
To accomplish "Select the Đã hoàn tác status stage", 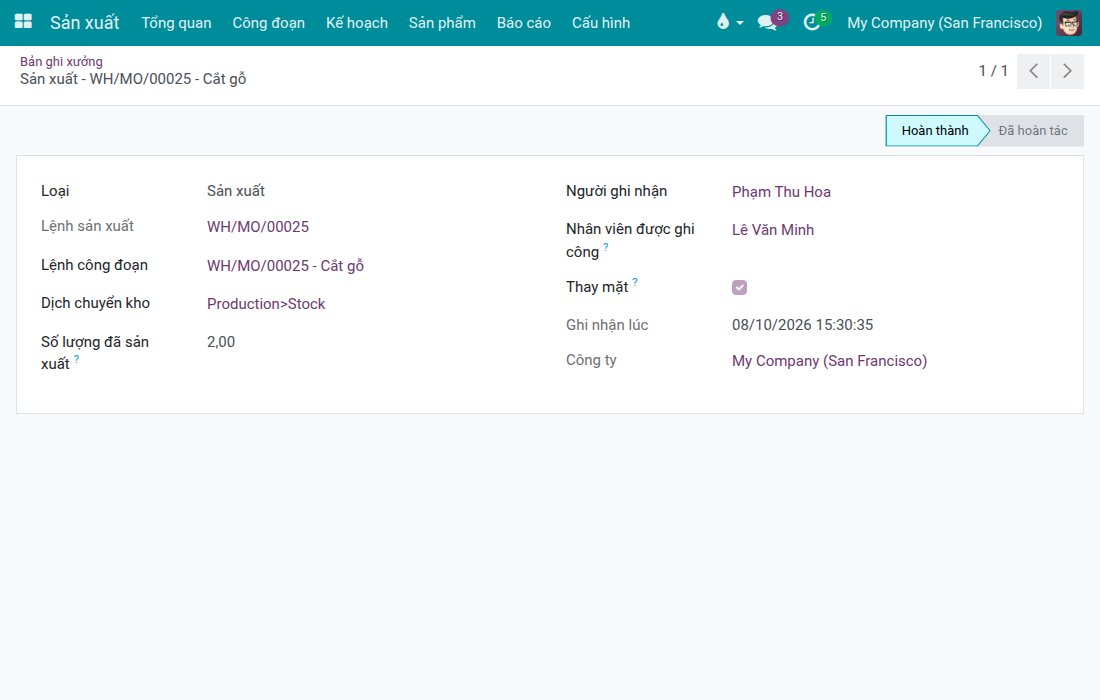I will 1032,130.
